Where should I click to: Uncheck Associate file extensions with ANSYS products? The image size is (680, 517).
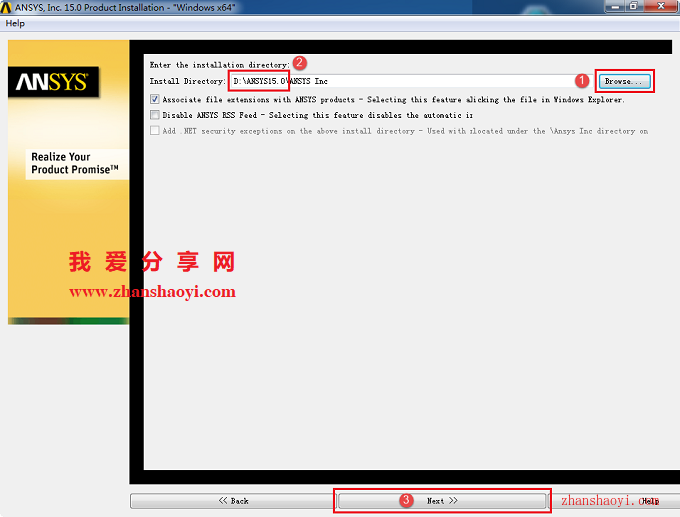tap(155, 99)
